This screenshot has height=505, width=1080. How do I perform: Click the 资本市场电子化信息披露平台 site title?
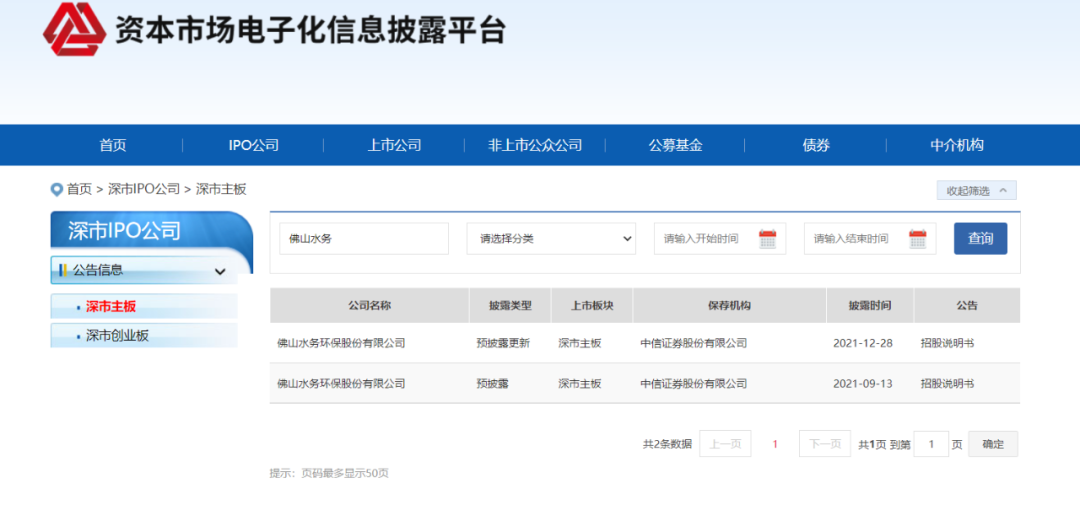[310, 30]
